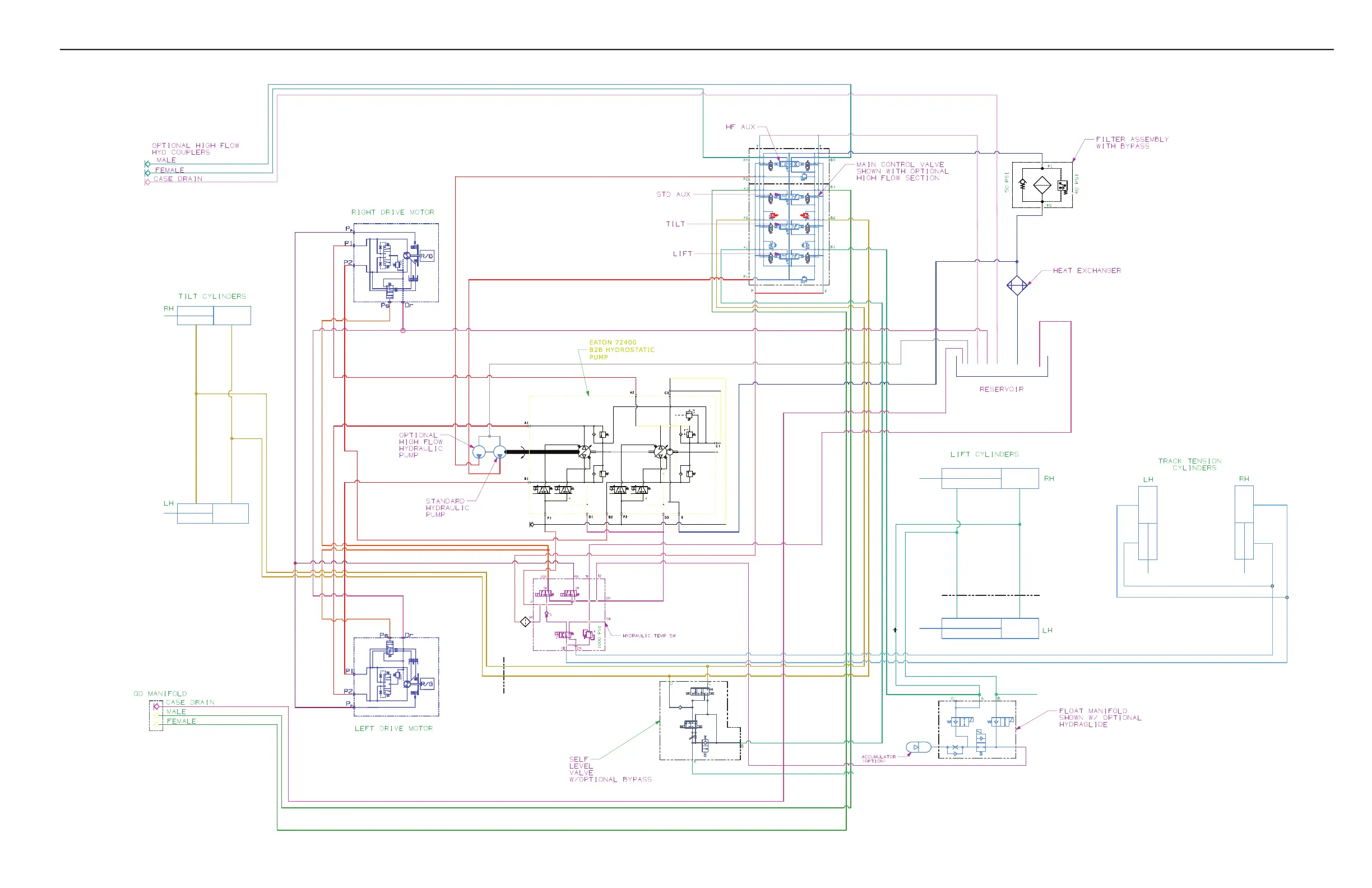Click the float manifold valve block
Viewport: 1372px width, 888px height.
[977, 729]
